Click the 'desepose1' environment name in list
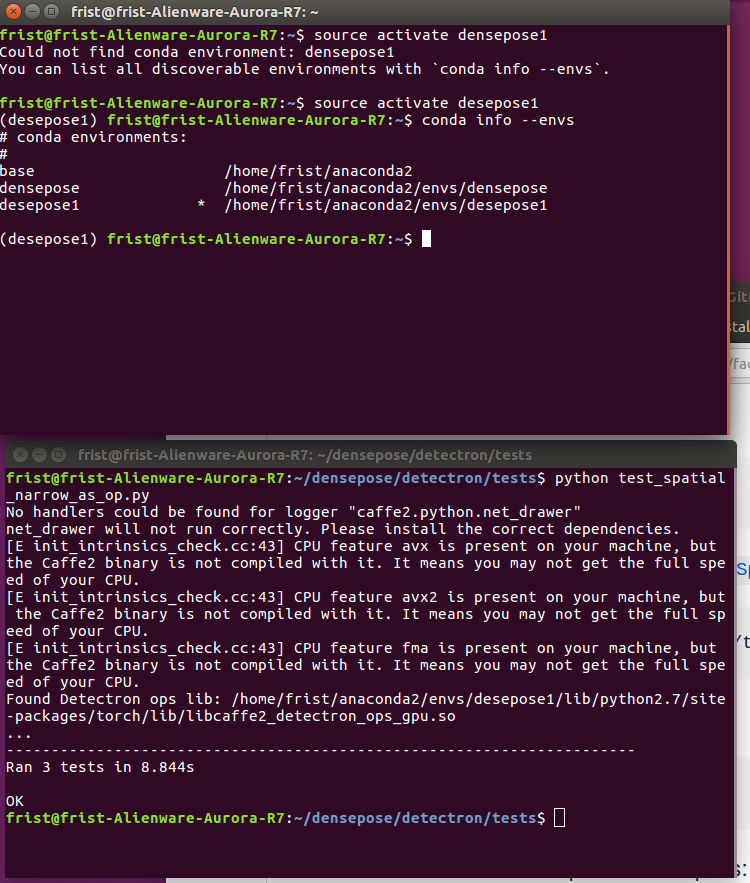 (x=39, y=205)
